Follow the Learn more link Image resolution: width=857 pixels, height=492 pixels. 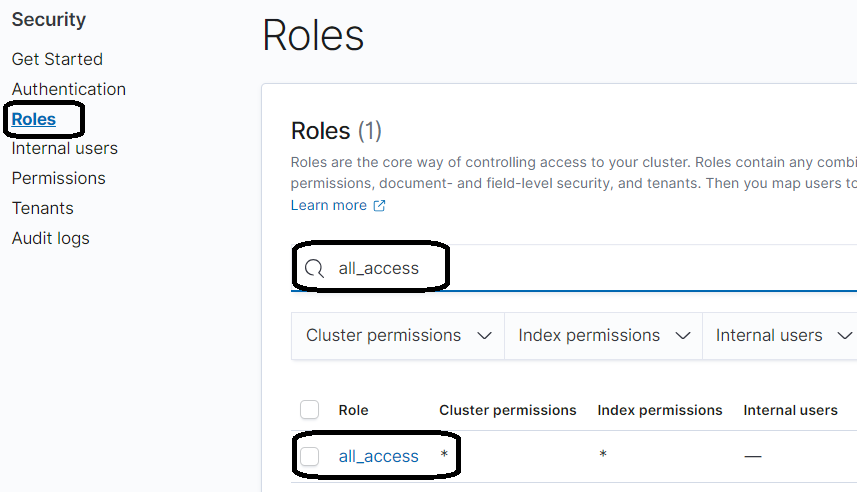(x=328, y=206)
